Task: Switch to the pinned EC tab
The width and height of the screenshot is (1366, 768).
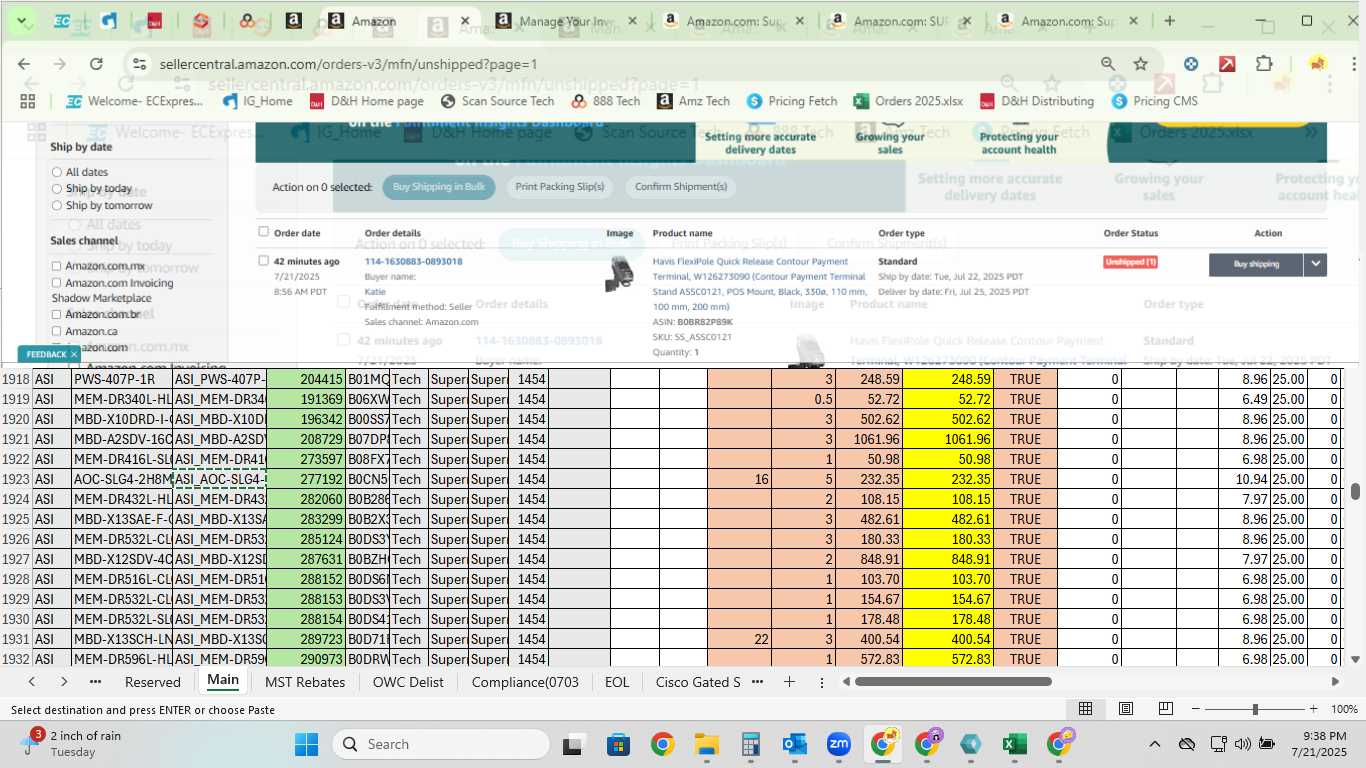Action: click(62, 21)
